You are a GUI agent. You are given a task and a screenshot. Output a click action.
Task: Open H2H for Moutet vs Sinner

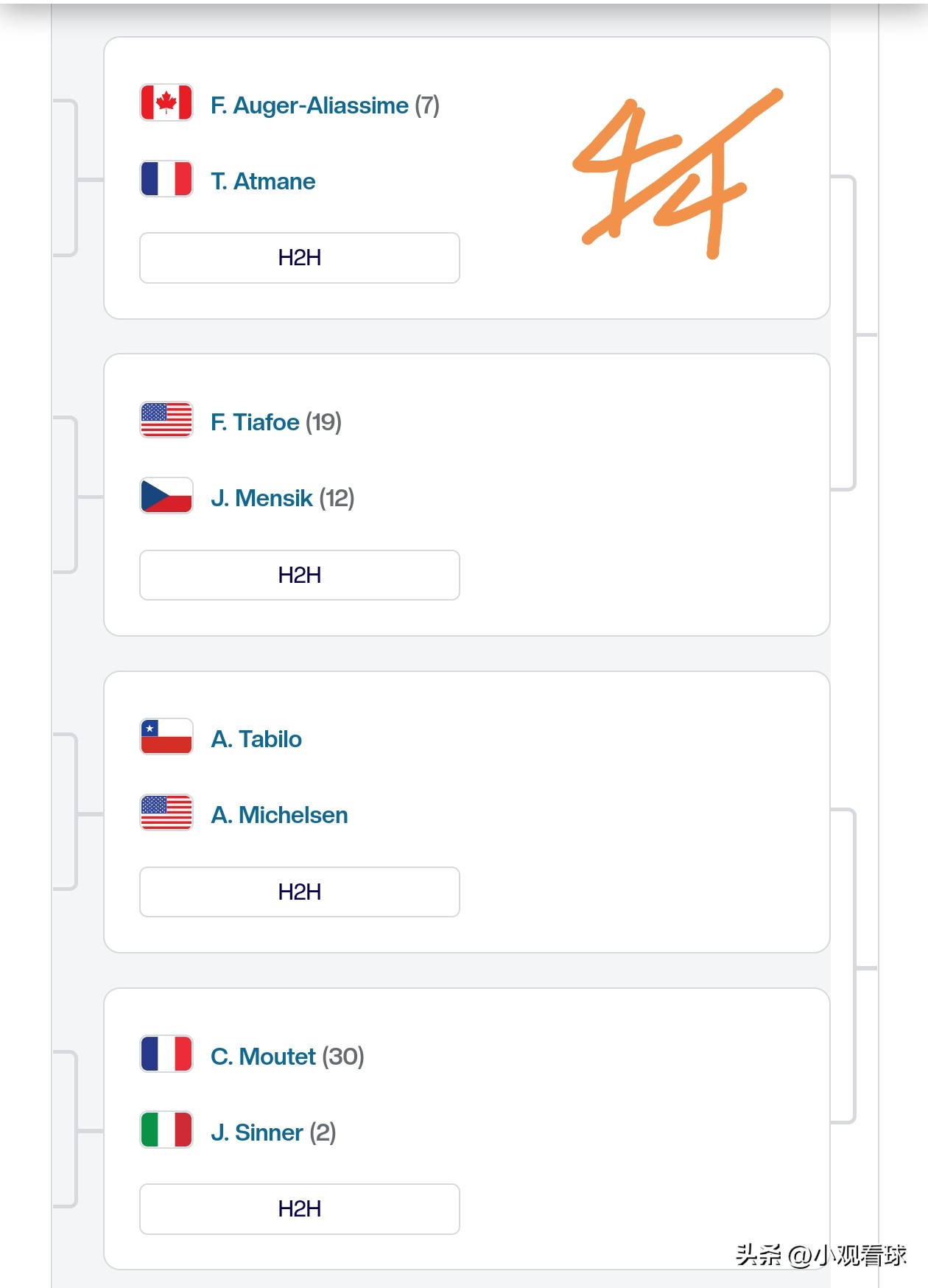pos(300,1209)
